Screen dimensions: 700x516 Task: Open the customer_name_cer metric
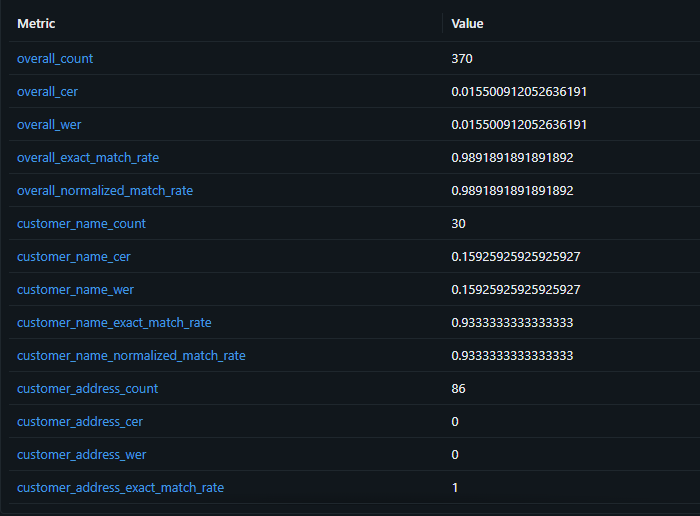(x=73, y=257)
